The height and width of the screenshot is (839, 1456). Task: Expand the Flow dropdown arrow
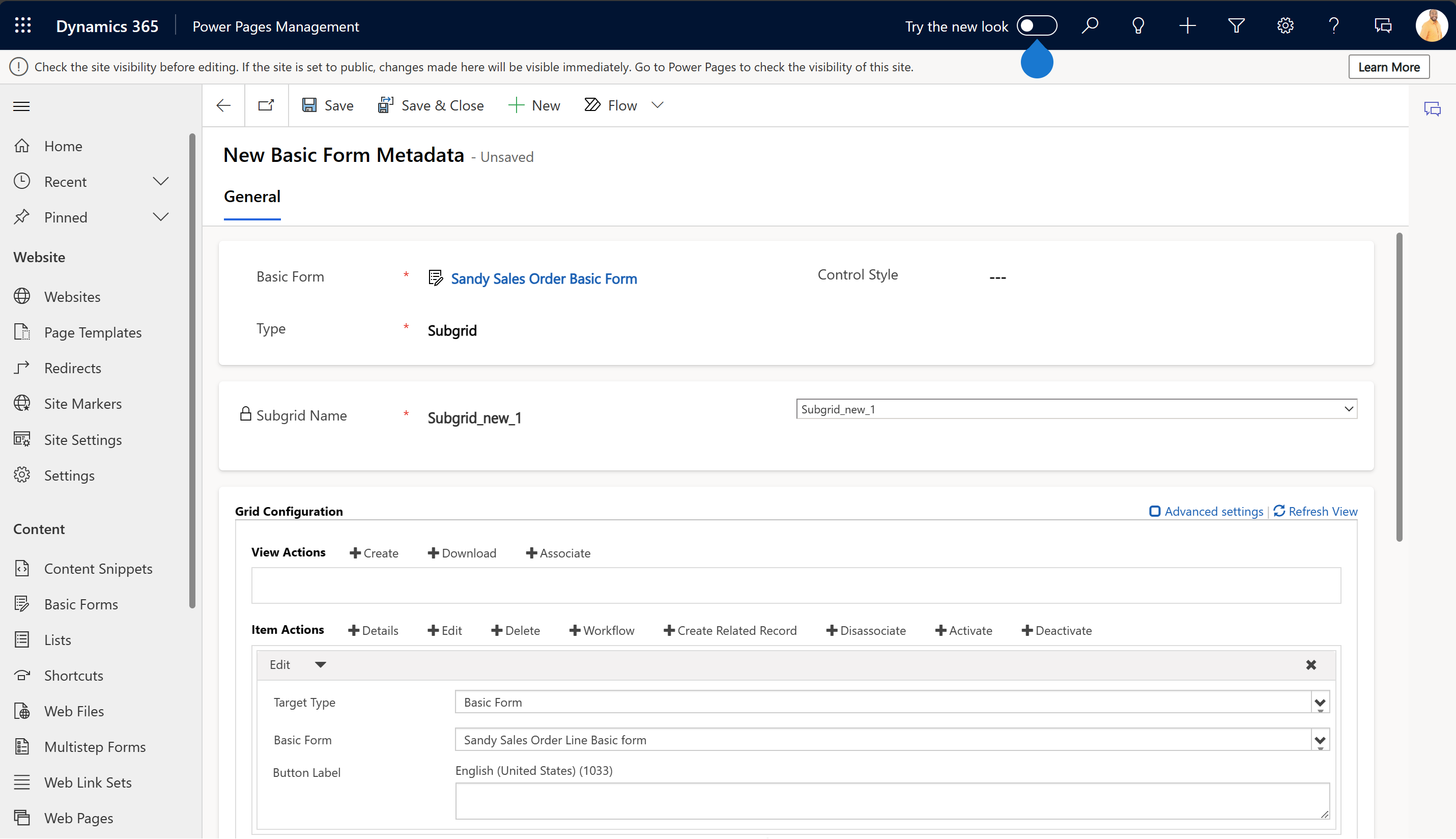tap(658, 105)
